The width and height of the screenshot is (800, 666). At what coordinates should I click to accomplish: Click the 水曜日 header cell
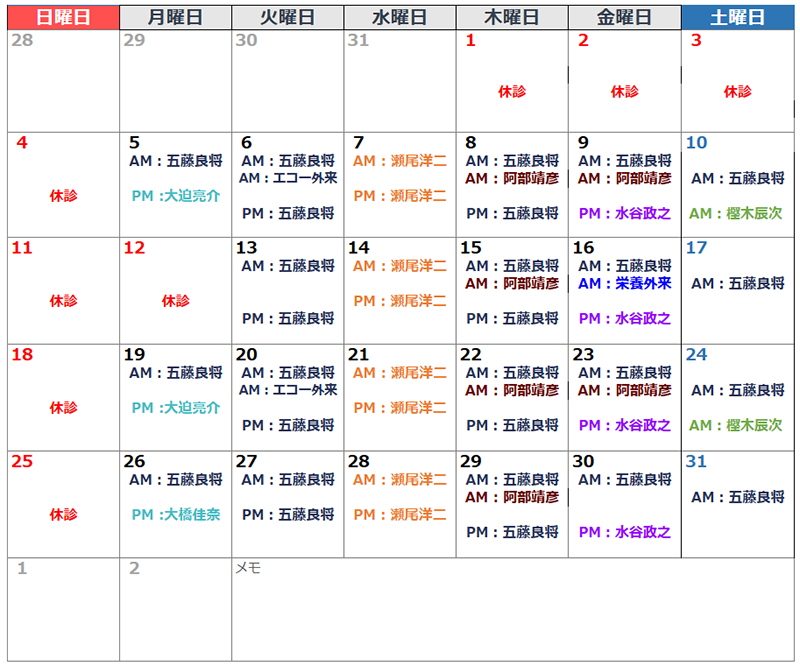[x=399, y=17]
